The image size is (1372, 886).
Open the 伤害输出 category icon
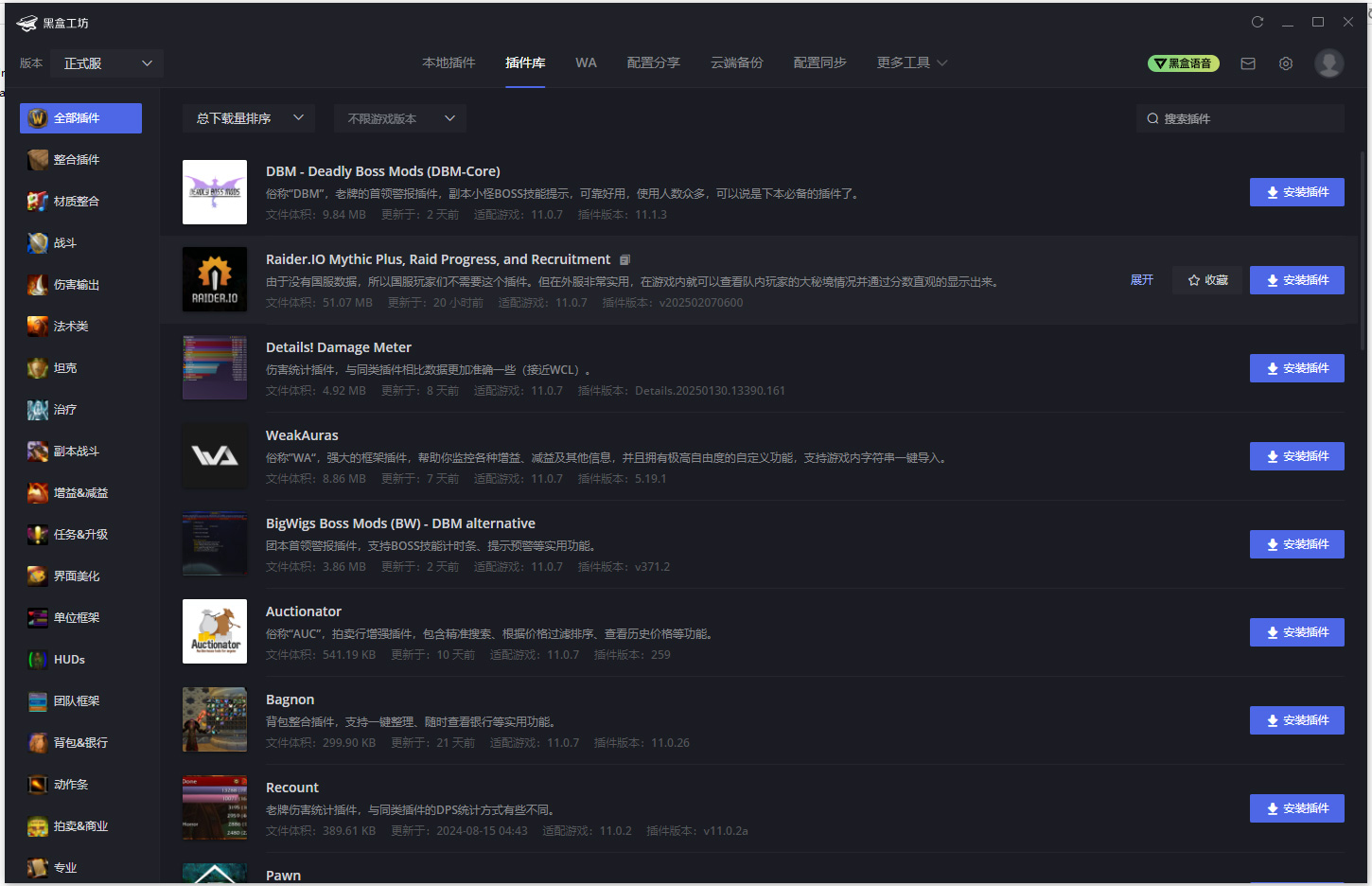pyautogui.click(x=38, y=285)
